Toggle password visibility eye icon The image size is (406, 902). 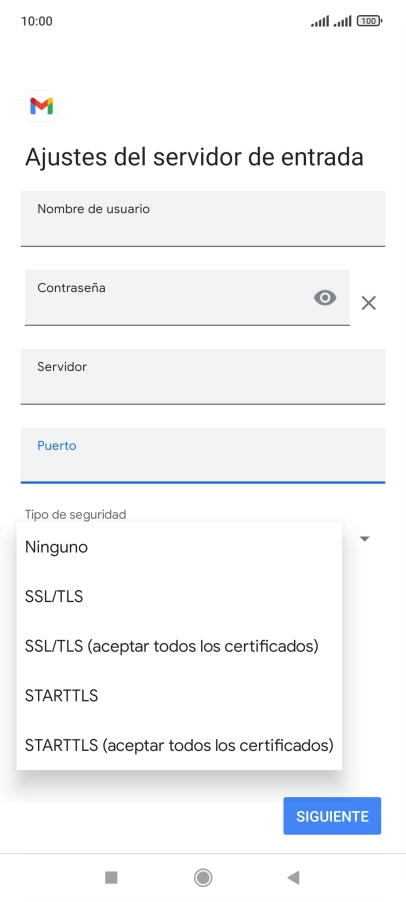[x=325, y=297]
